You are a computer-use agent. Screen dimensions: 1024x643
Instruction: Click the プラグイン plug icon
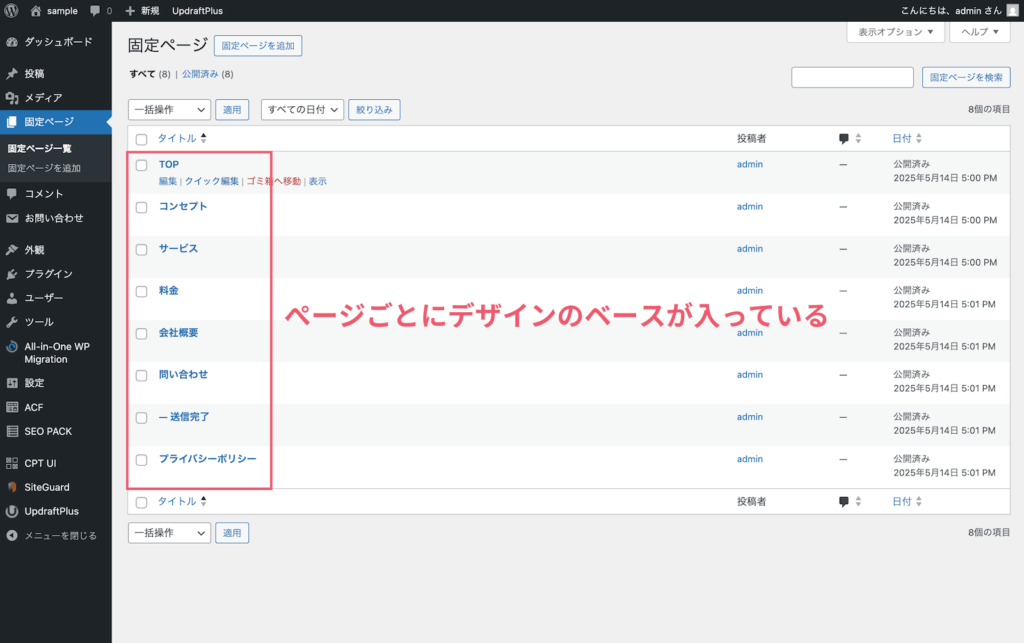[x=12, y=274]
